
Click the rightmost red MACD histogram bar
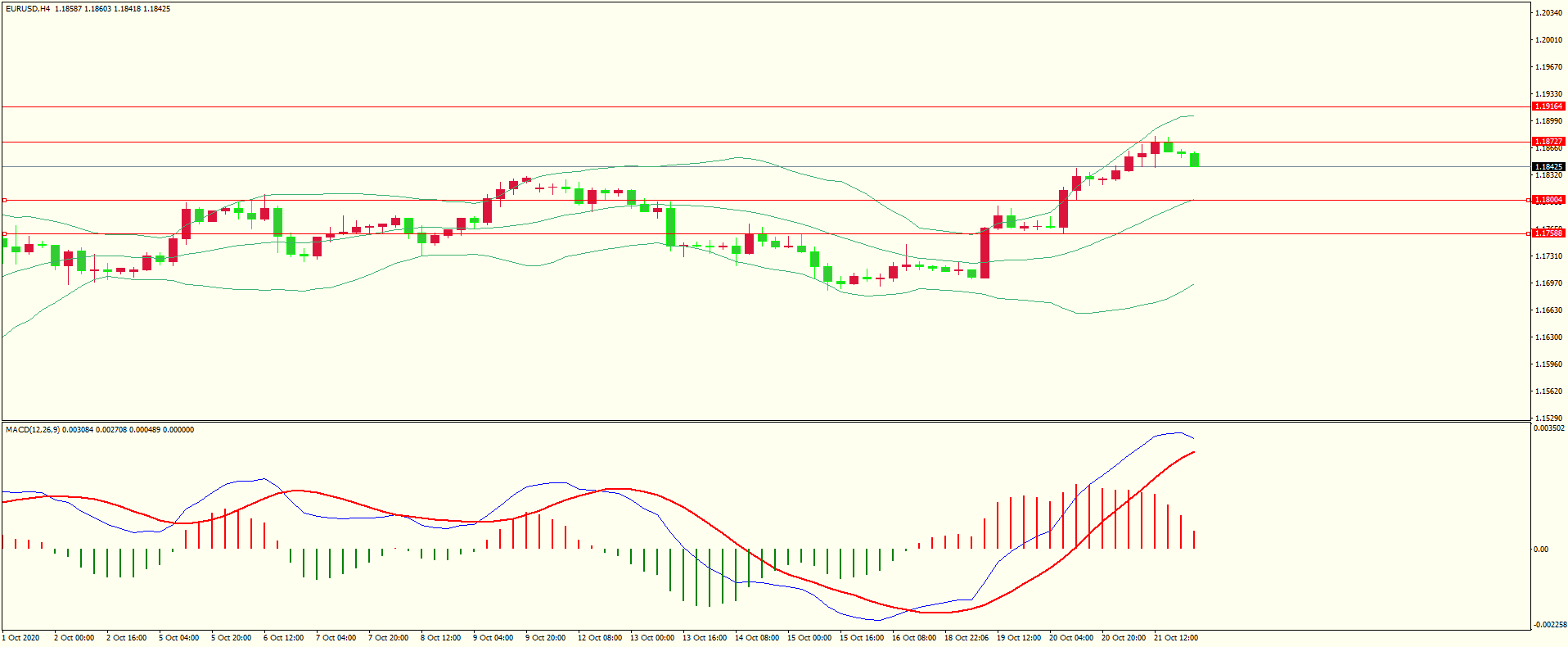(1195, 540)
